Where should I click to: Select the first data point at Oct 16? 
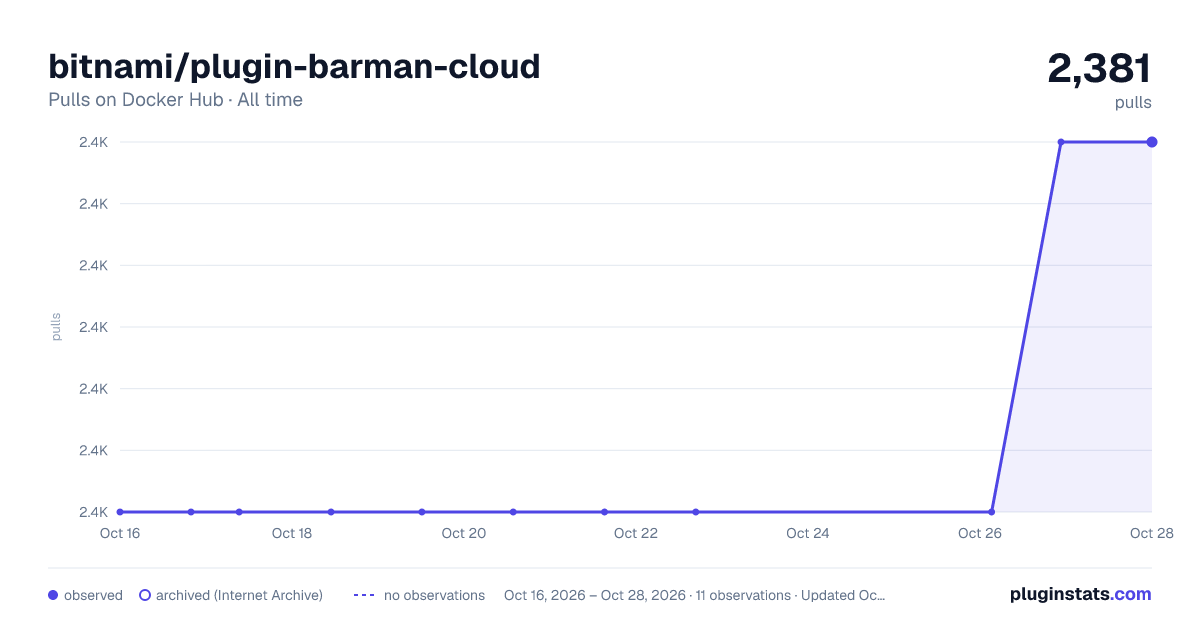coord(120,512)
